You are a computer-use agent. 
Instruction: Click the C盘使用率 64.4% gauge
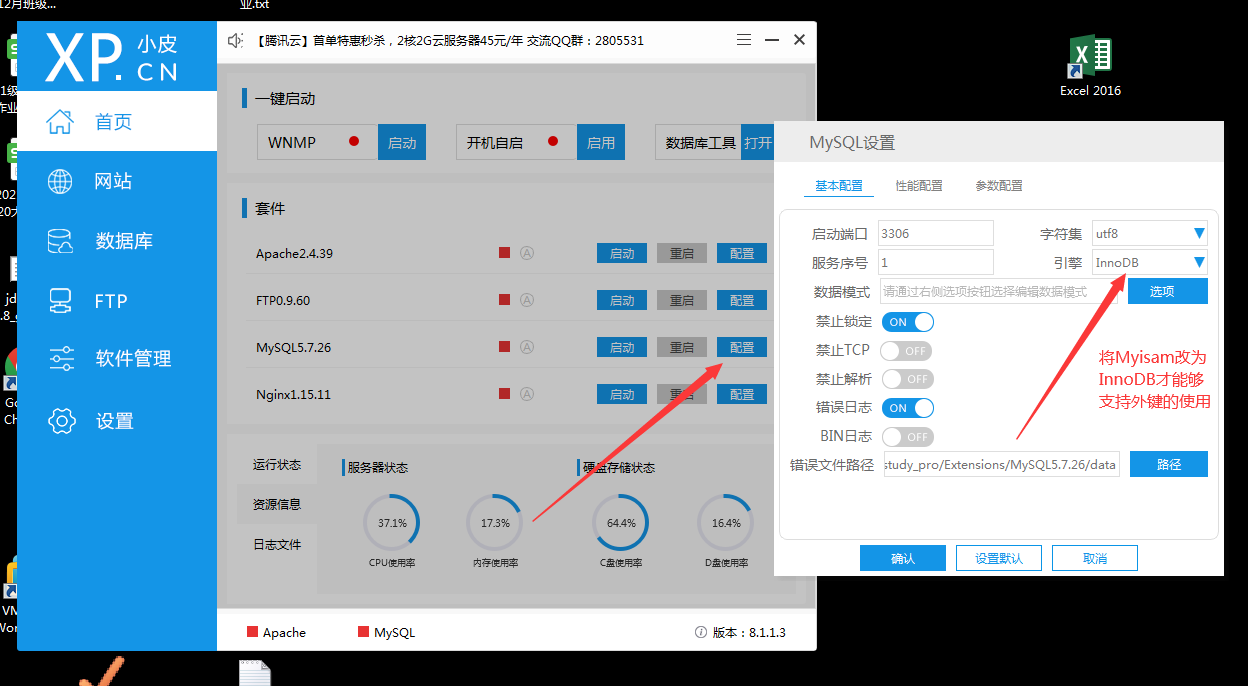pyautogui.click(x=621, y=523)
